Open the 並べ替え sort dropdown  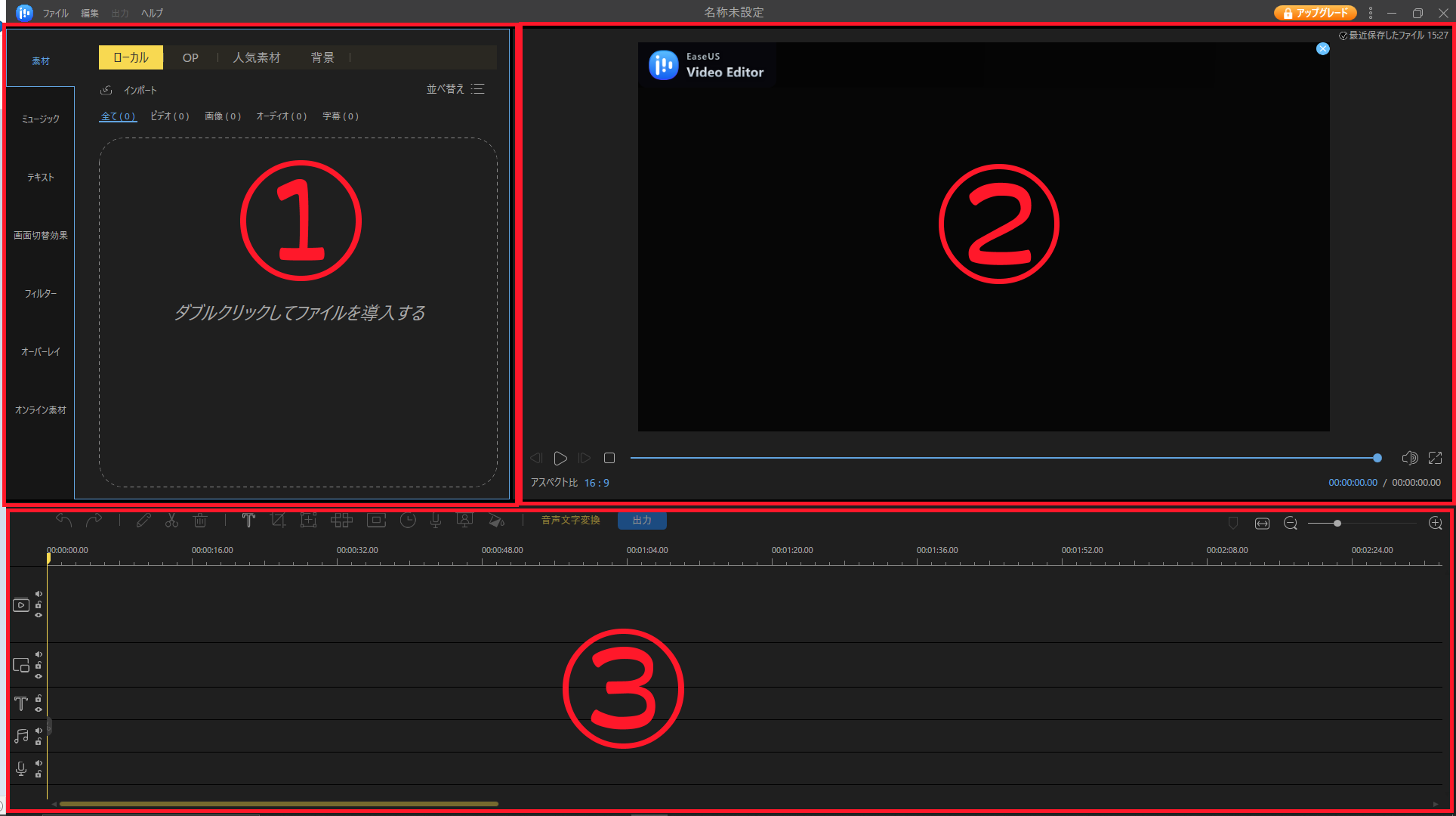(x=455, y=89)
